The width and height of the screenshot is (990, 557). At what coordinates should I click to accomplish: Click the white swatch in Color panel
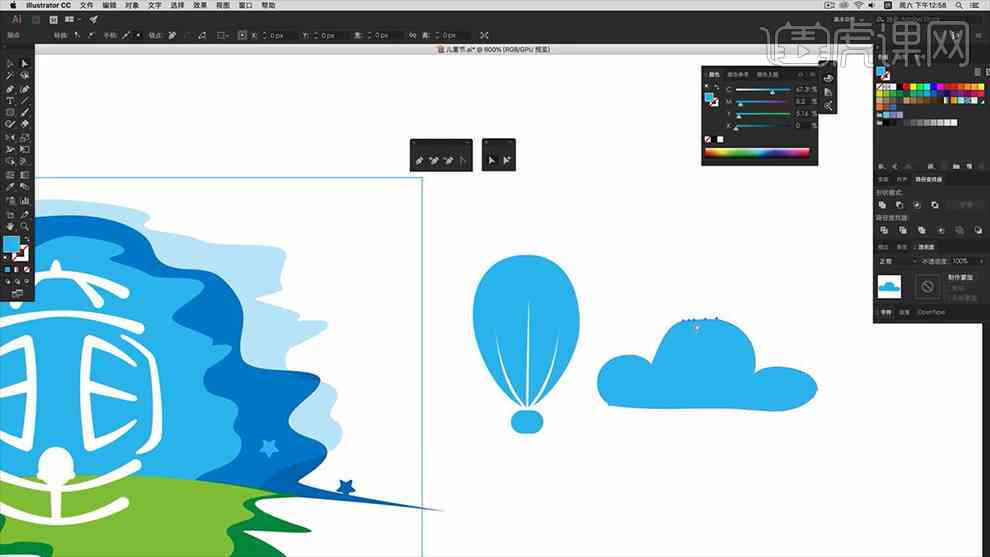[720, 140]
